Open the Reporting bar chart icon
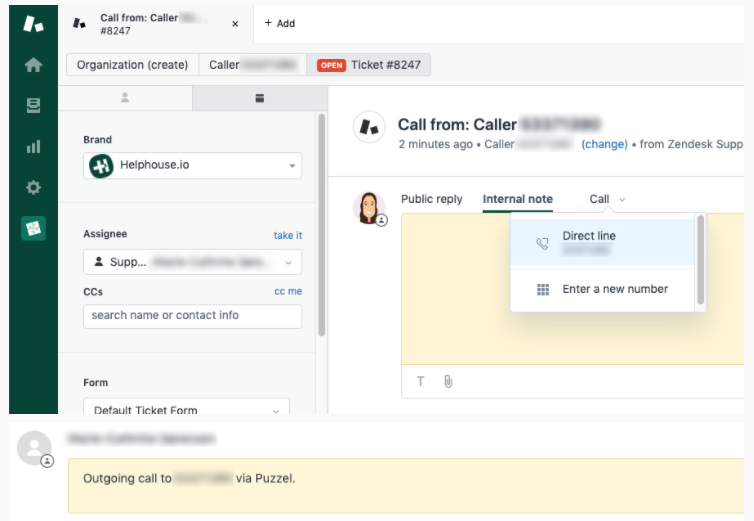The height and width of the screenshot is (521, 754). click(x=33, y=147)
